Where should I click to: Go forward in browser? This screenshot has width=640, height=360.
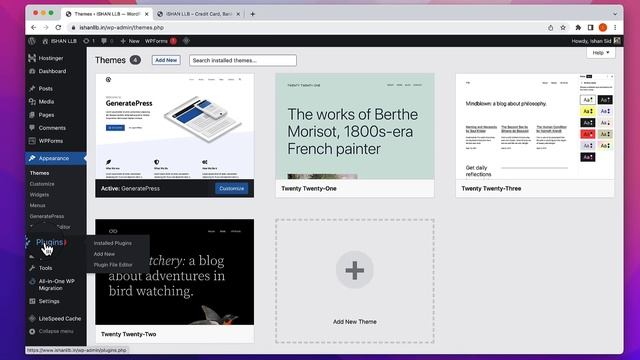[x=46, y=27]
